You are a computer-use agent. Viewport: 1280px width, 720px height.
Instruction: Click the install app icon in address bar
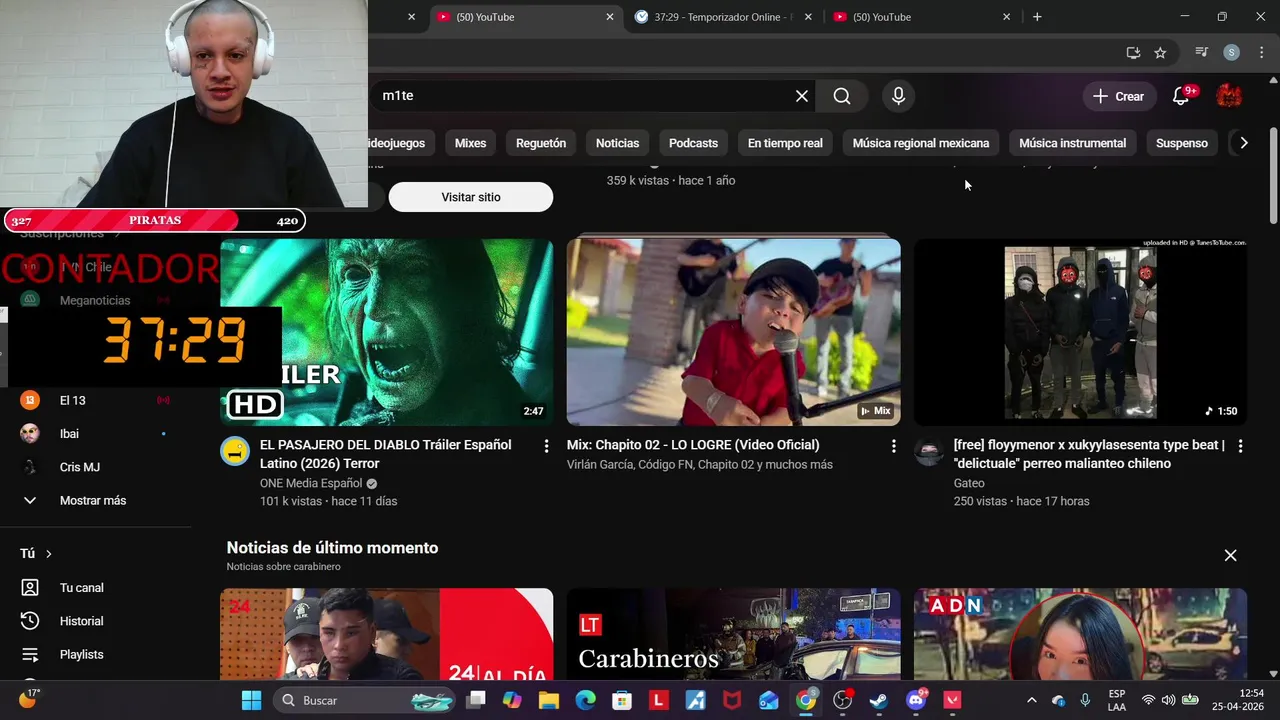[x=1133, y=52]
